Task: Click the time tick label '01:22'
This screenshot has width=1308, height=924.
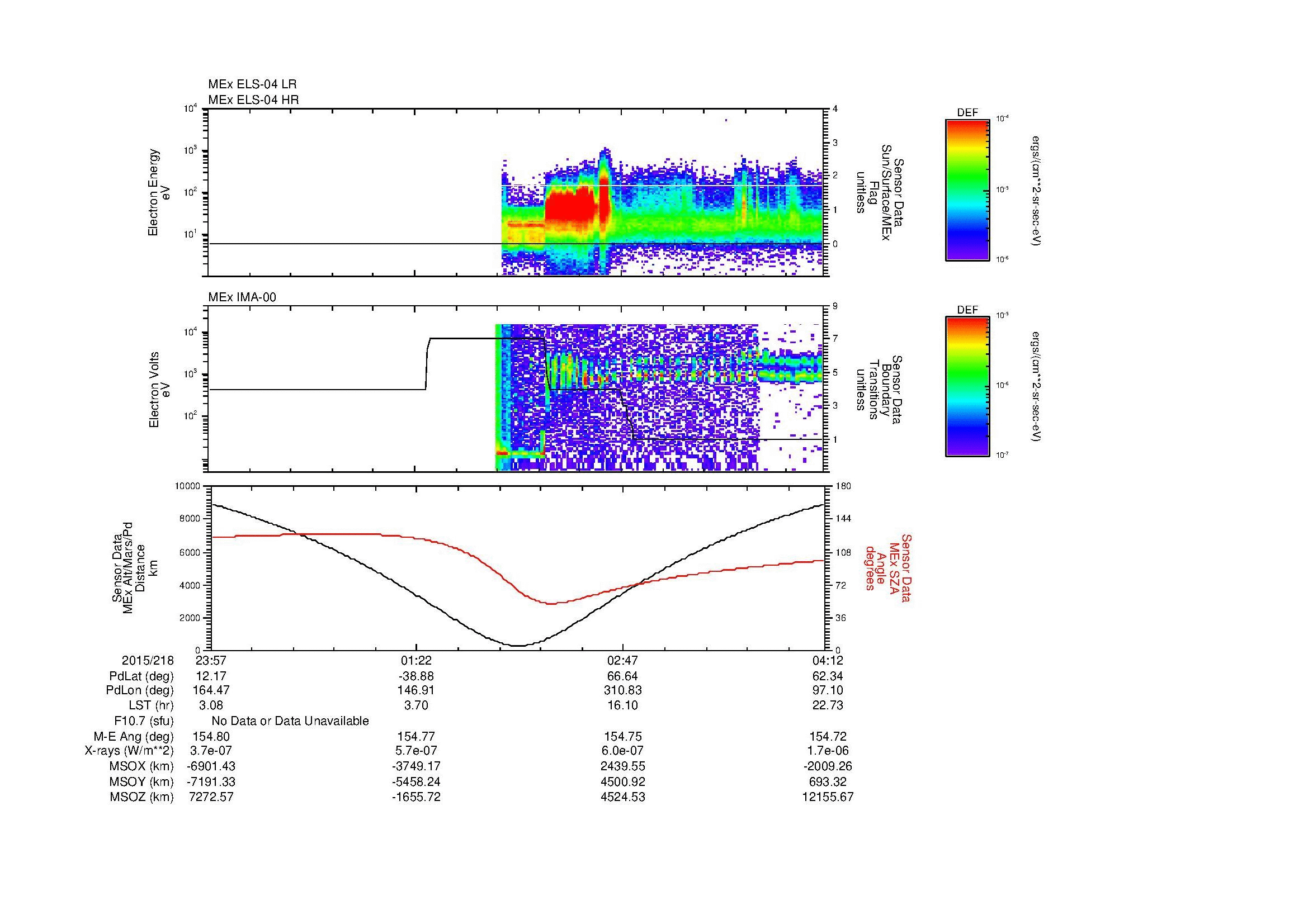Action: coord(417,660)
